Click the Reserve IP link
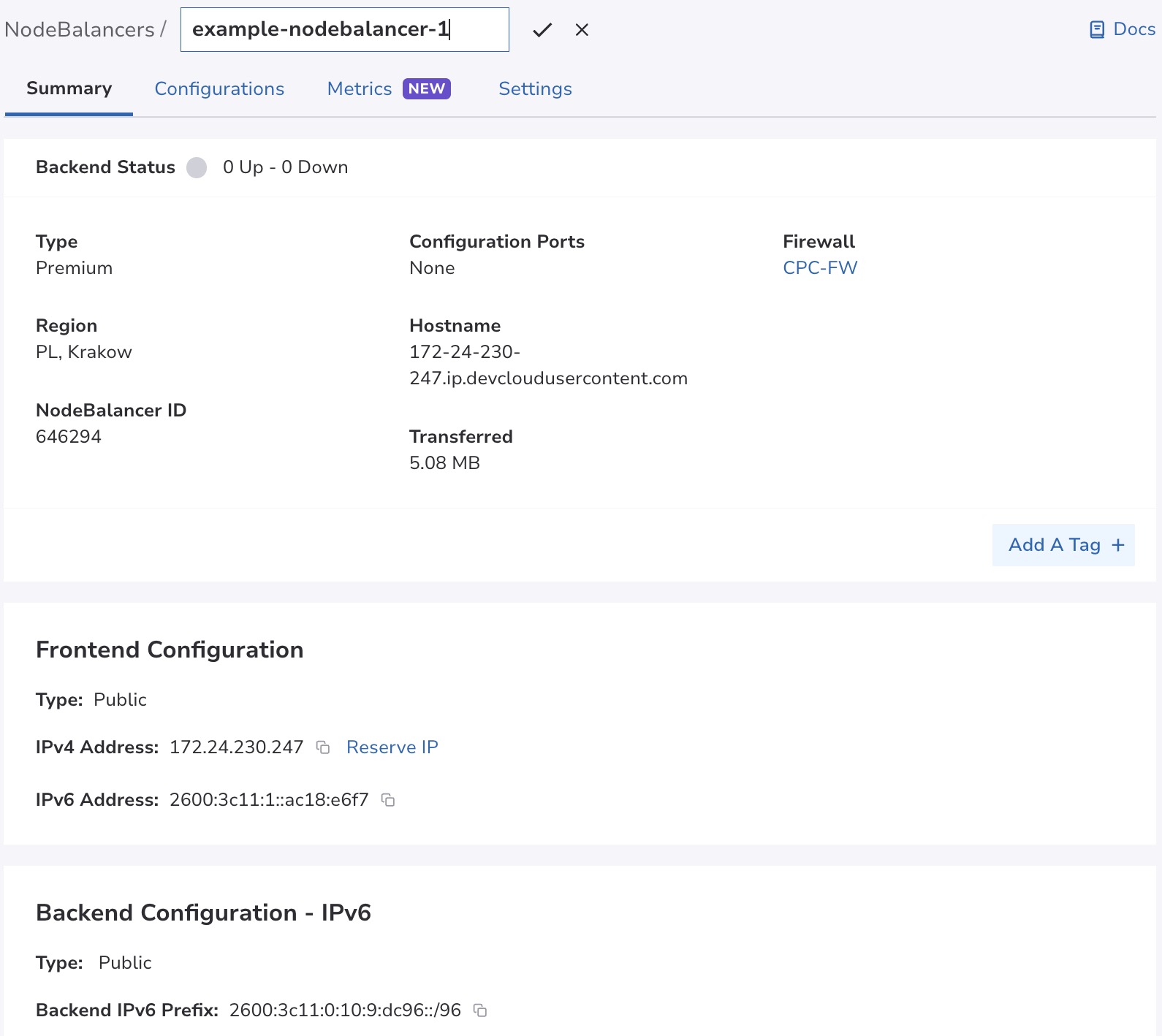The image size is (1162, 1036). pos(392,747)
